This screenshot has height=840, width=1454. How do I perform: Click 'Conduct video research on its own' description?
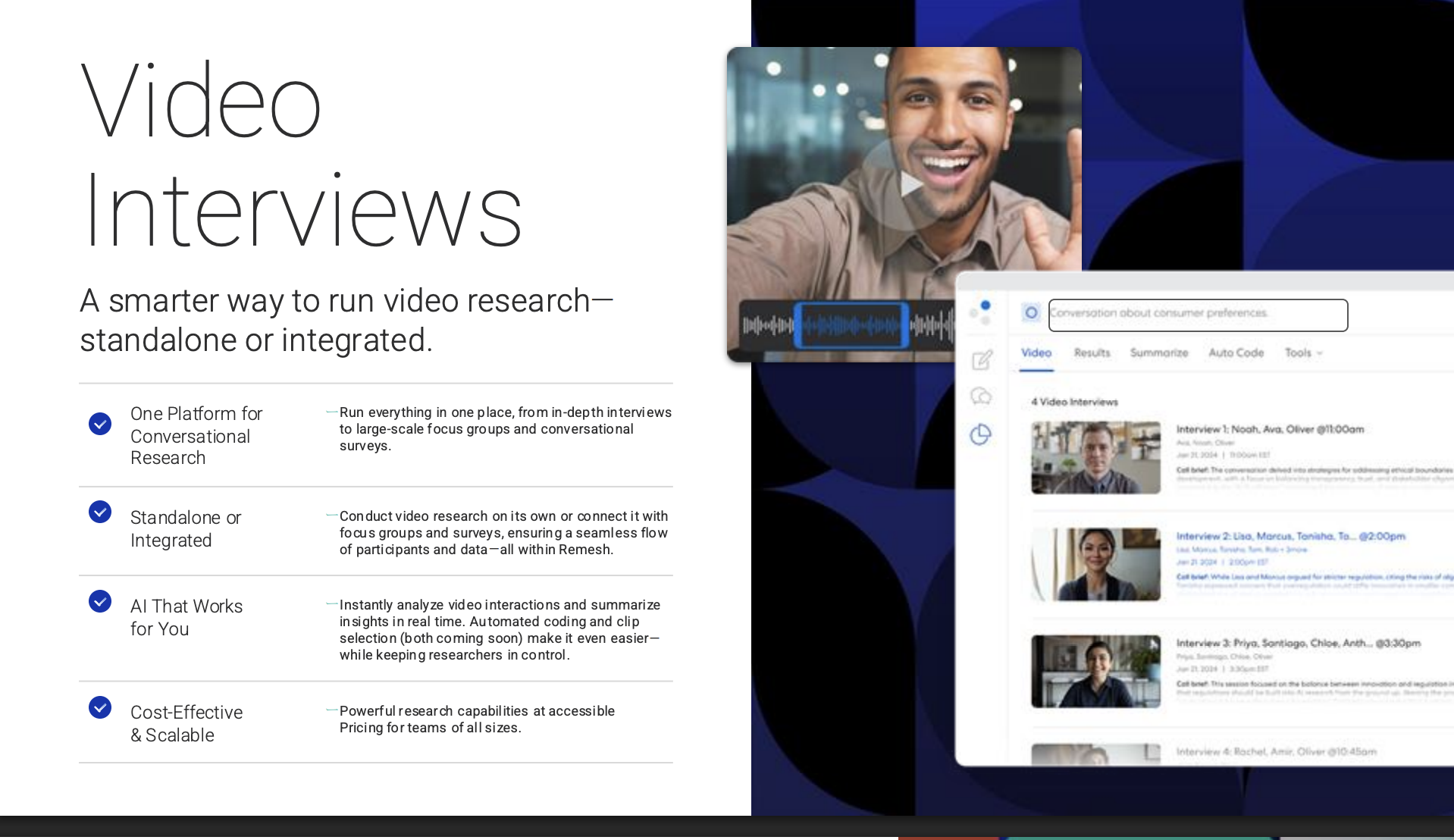coord(503,533)
